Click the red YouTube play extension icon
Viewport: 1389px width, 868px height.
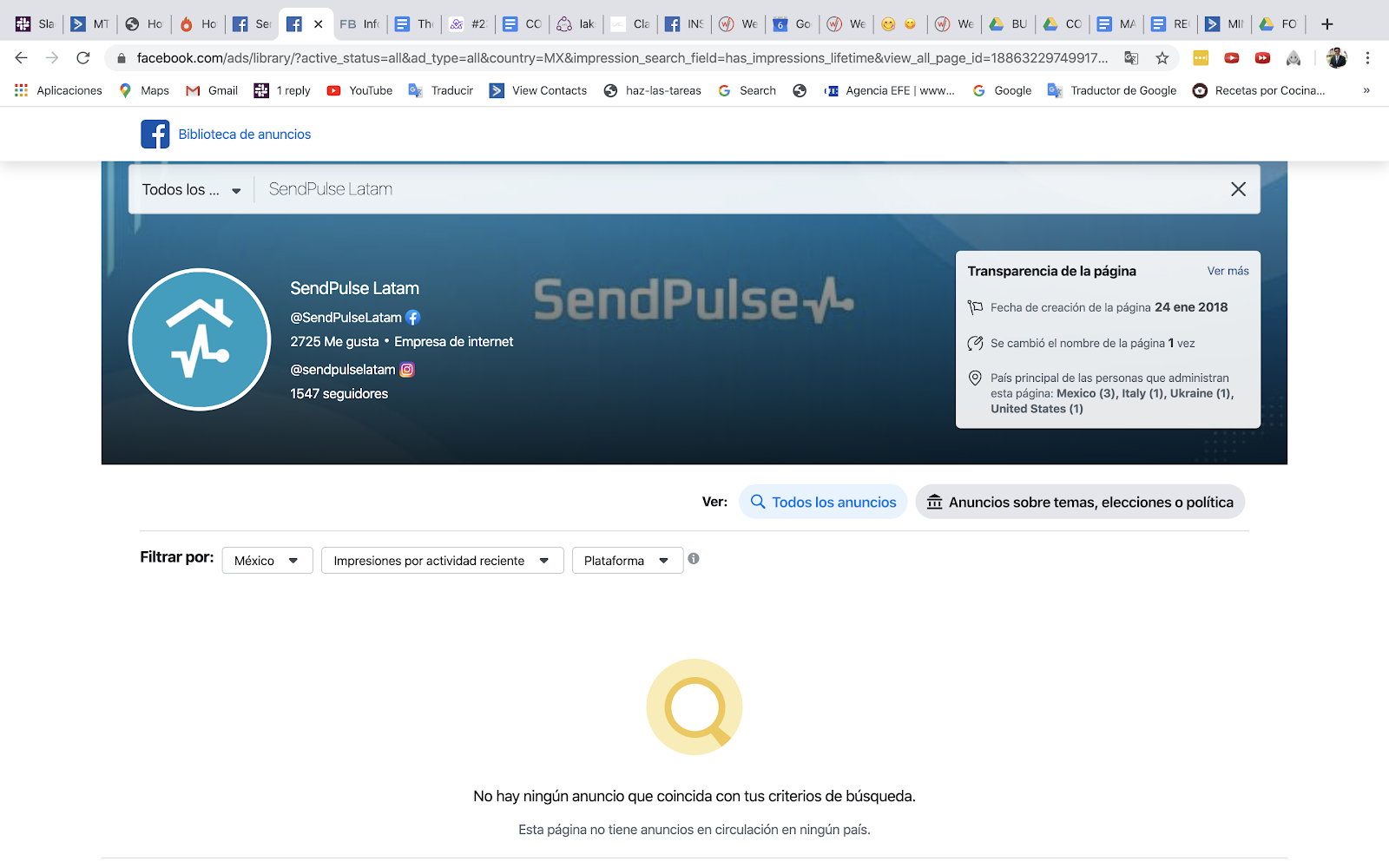pyautogui.click(x=1232, y=58)
